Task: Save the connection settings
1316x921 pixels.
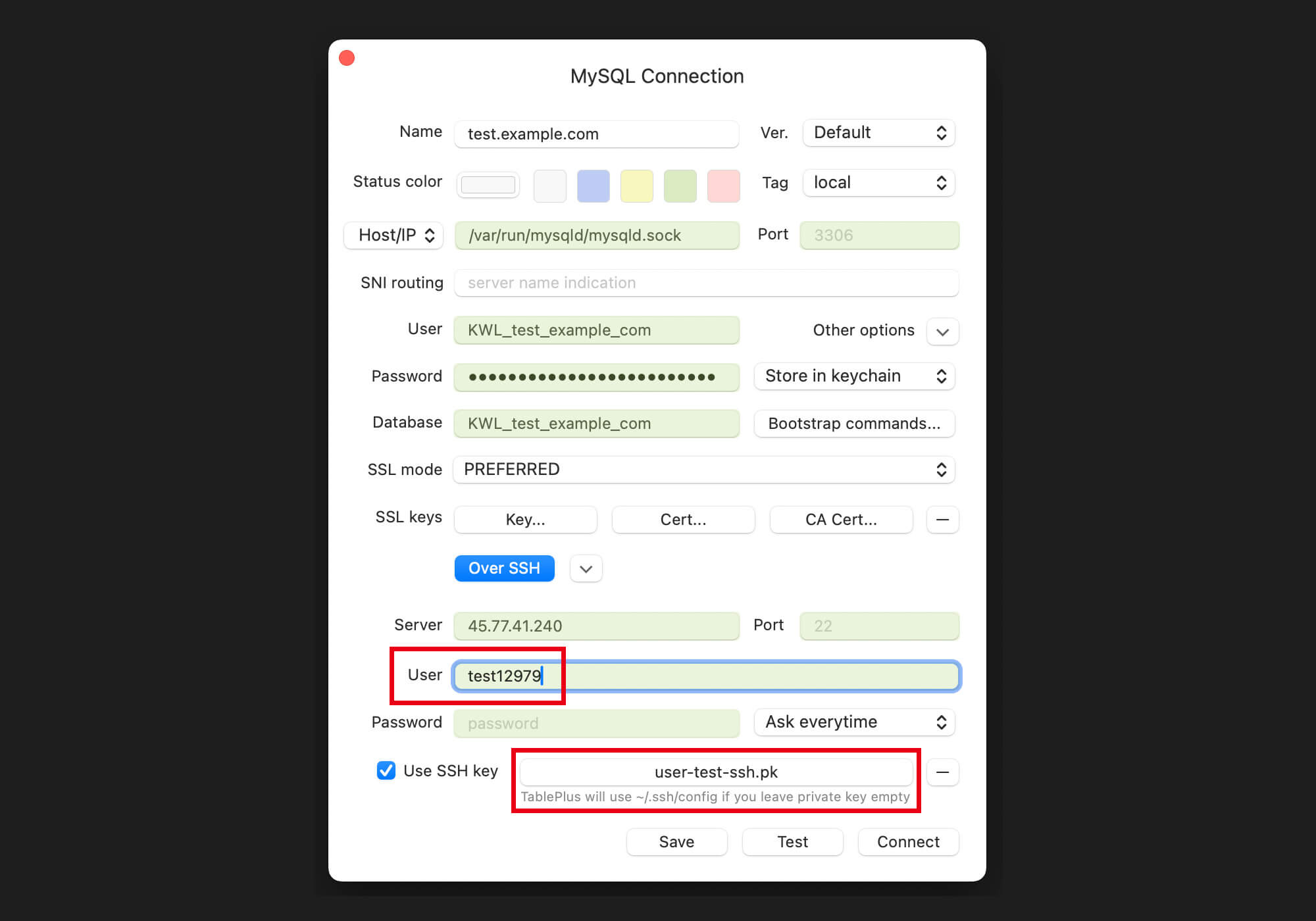Action: [x=676, y=842]
